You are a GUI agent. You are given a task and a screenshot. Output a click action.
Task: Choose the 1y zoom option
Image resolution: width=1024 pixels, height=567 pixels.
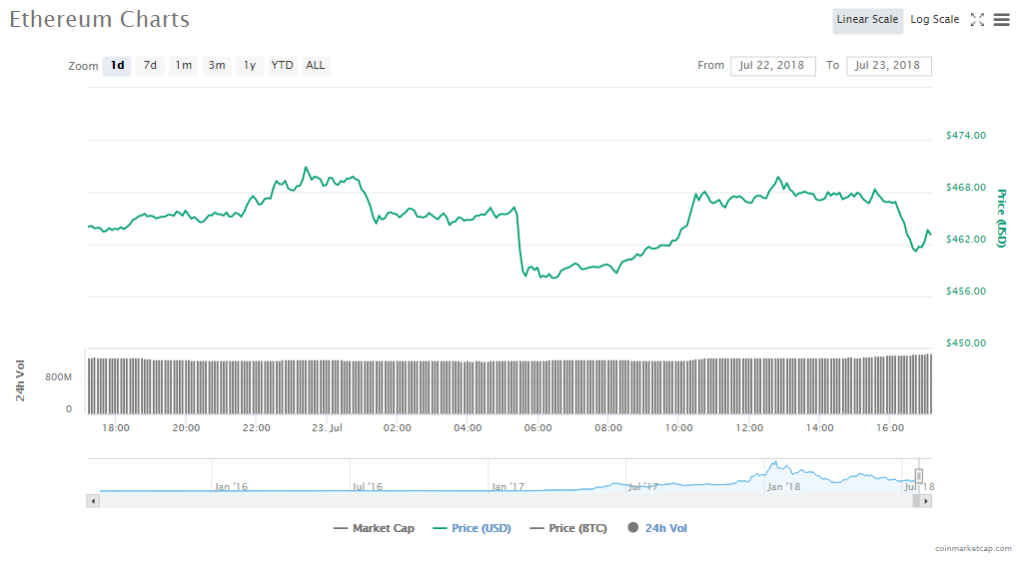[x=249, y=66]
